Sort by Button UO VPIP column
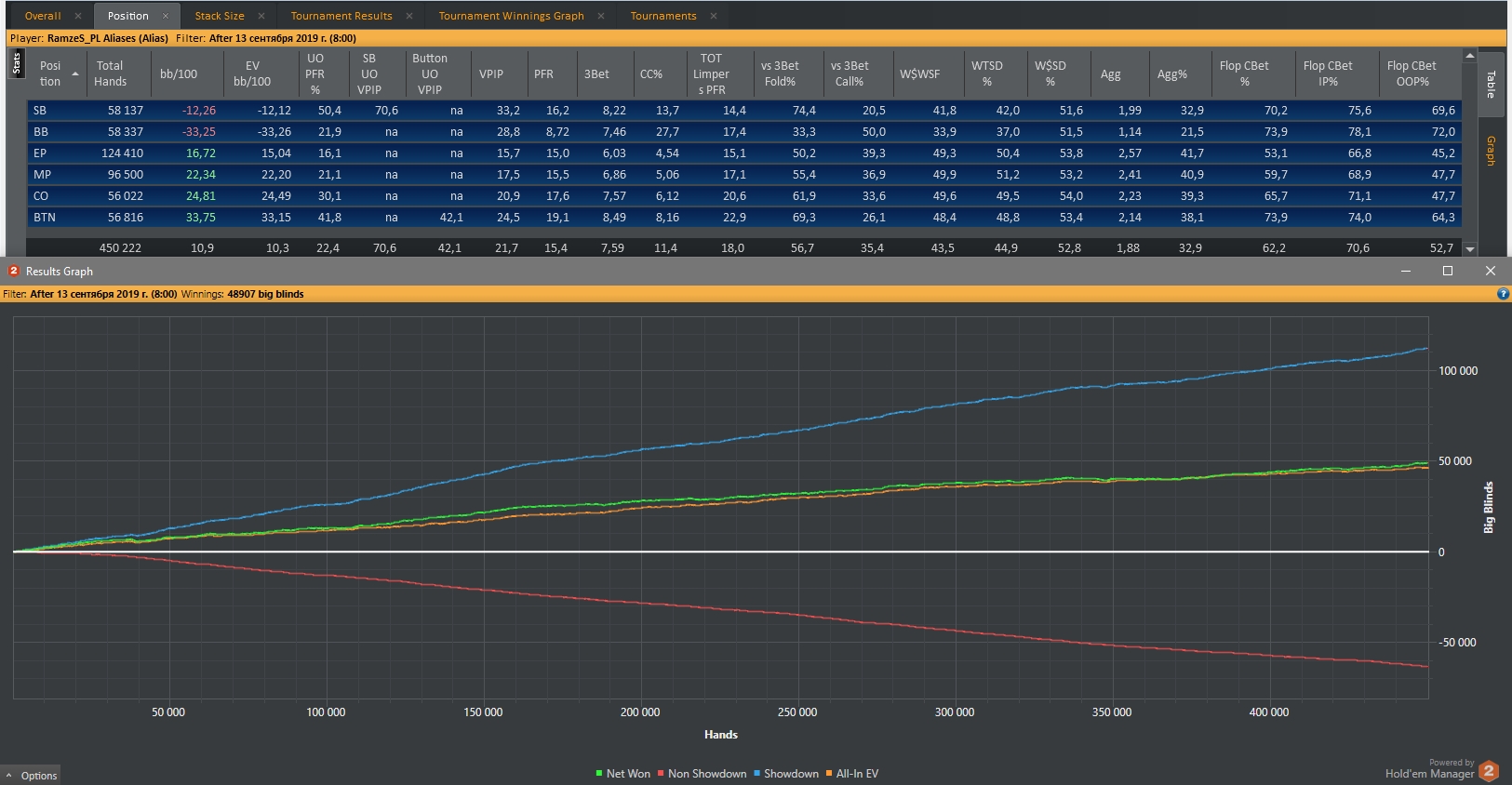The height and width of the screenshot is (785, 1512). [437, 73]
